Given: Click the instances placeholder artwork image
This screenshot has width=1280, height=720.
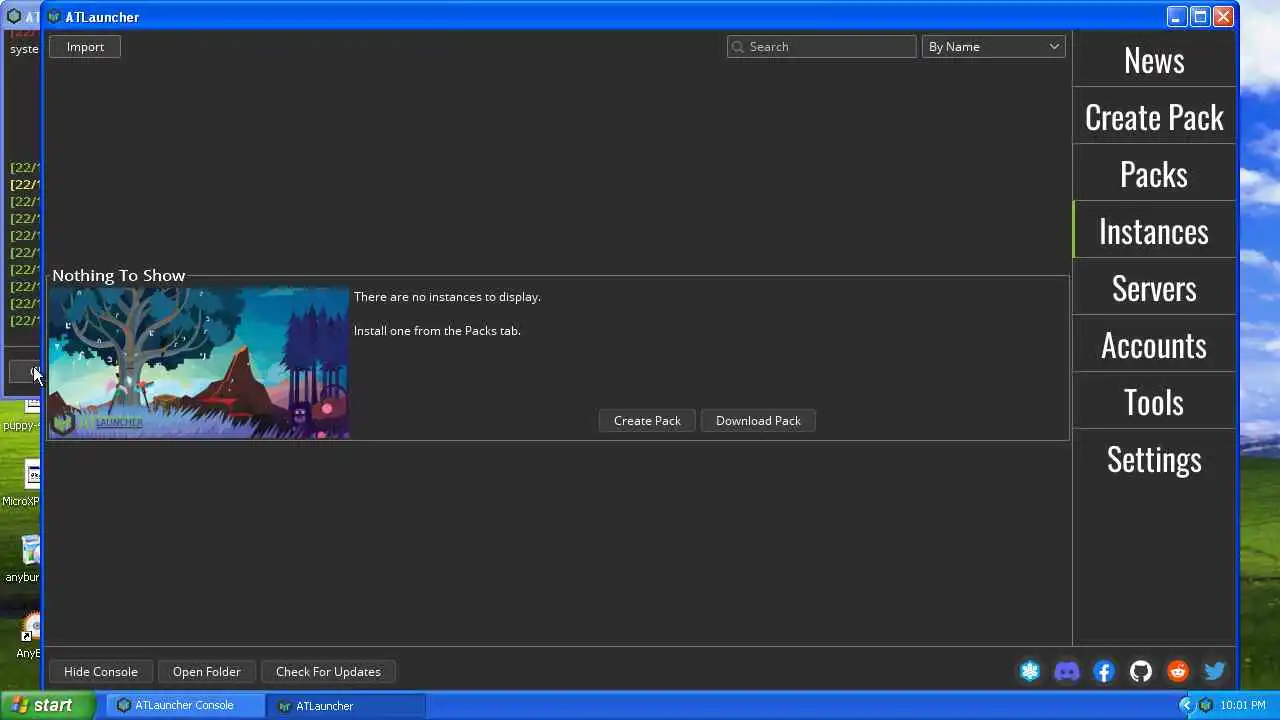Looking at the screenshot, I should point(199,363).
